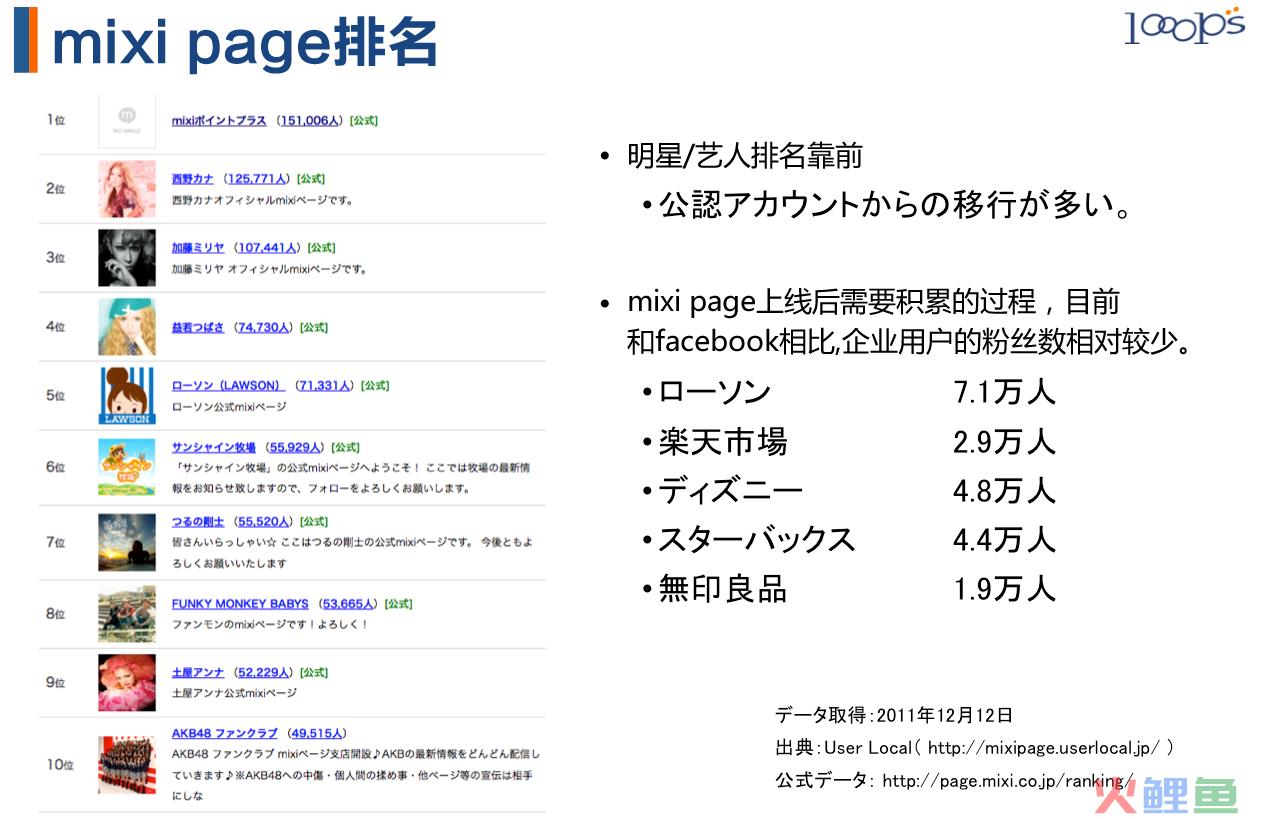
Task: Click the 49,515人 follower count
Action: (x=316, y=733)
